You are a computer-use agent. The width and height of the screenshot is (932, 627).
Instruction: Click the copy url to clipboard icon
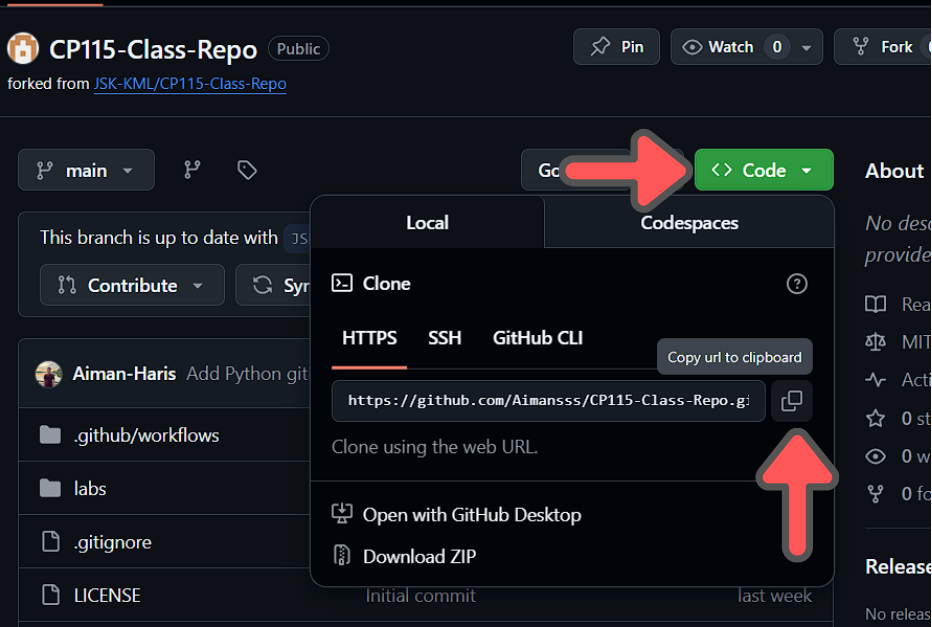pos(791,401)
